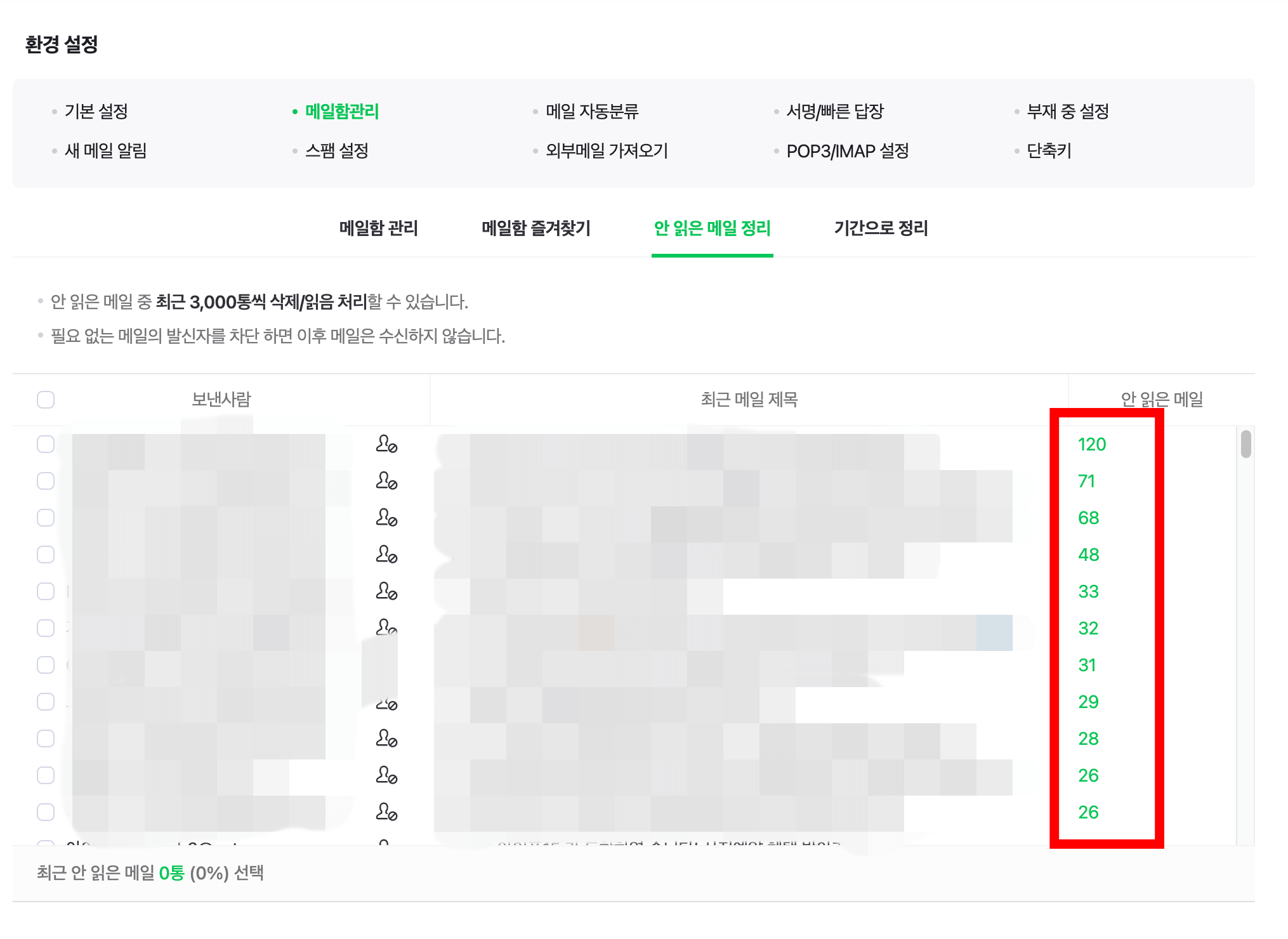
Task: Click the unread count 71
Action: [1087, 481]
